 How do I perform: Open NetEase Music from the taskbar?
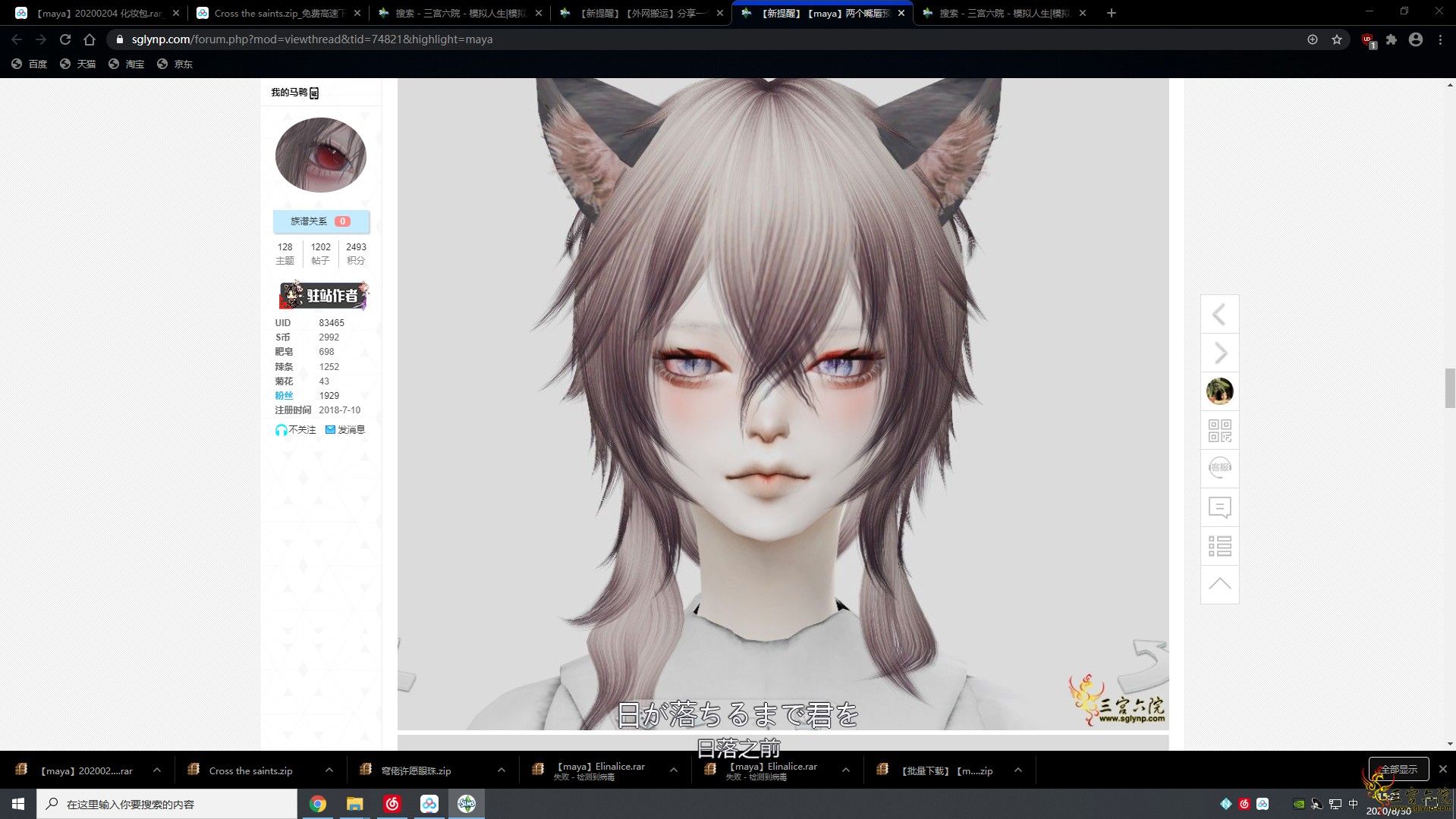392,804
